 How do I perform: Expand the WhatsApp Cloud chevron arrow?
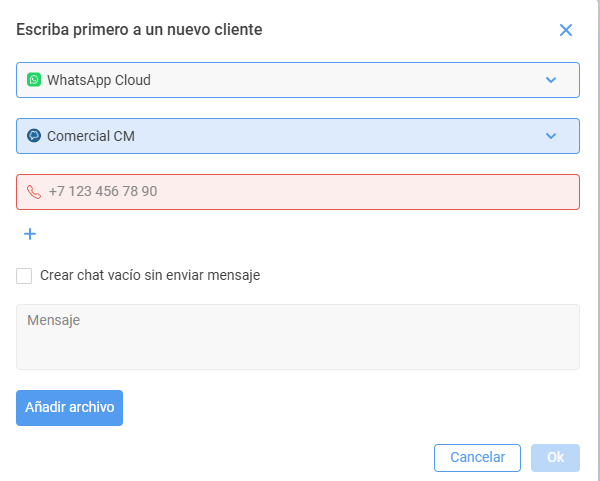[x=551, y=80]
